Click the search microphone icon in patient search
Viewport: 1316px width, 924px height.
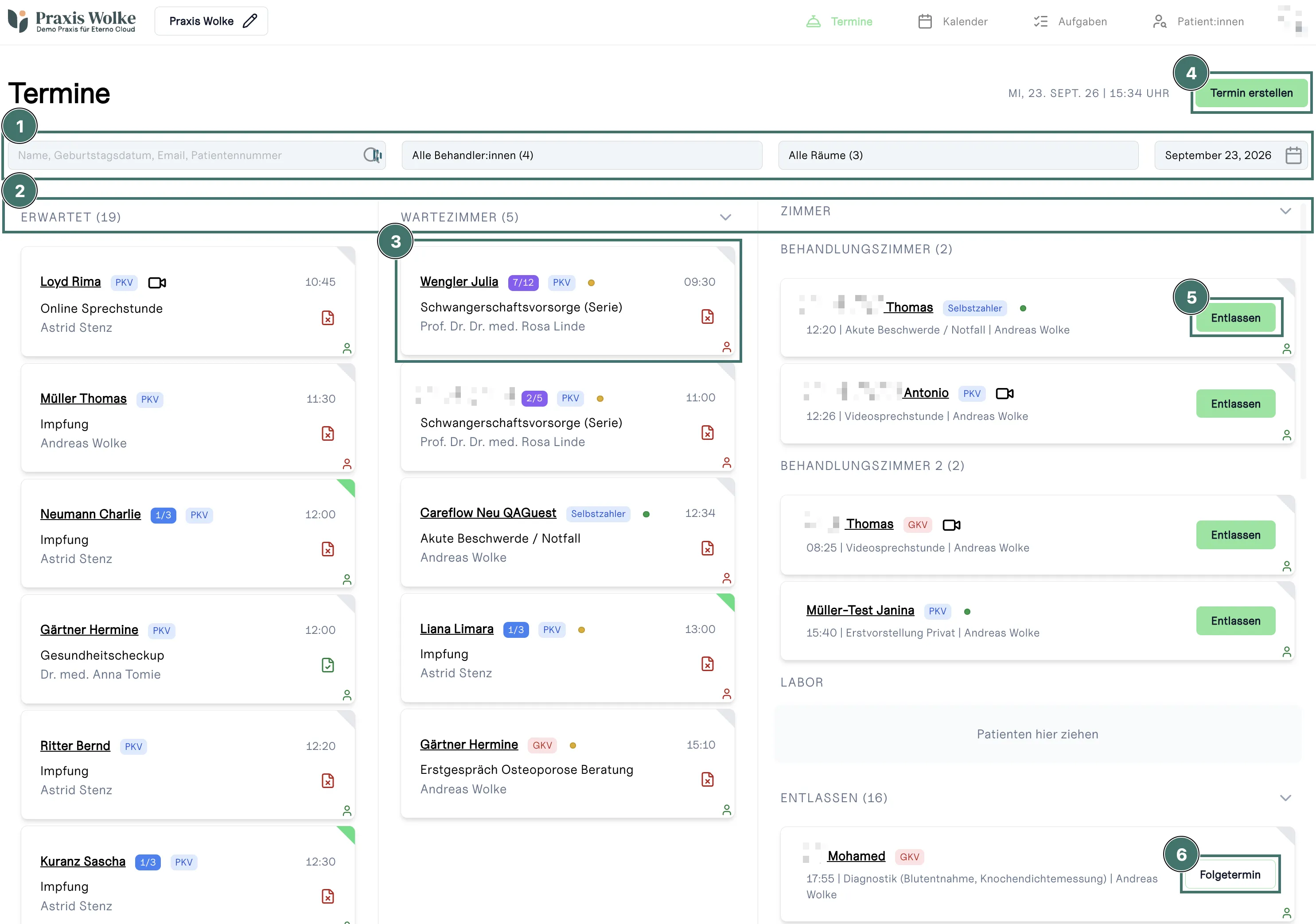(373, 155)
